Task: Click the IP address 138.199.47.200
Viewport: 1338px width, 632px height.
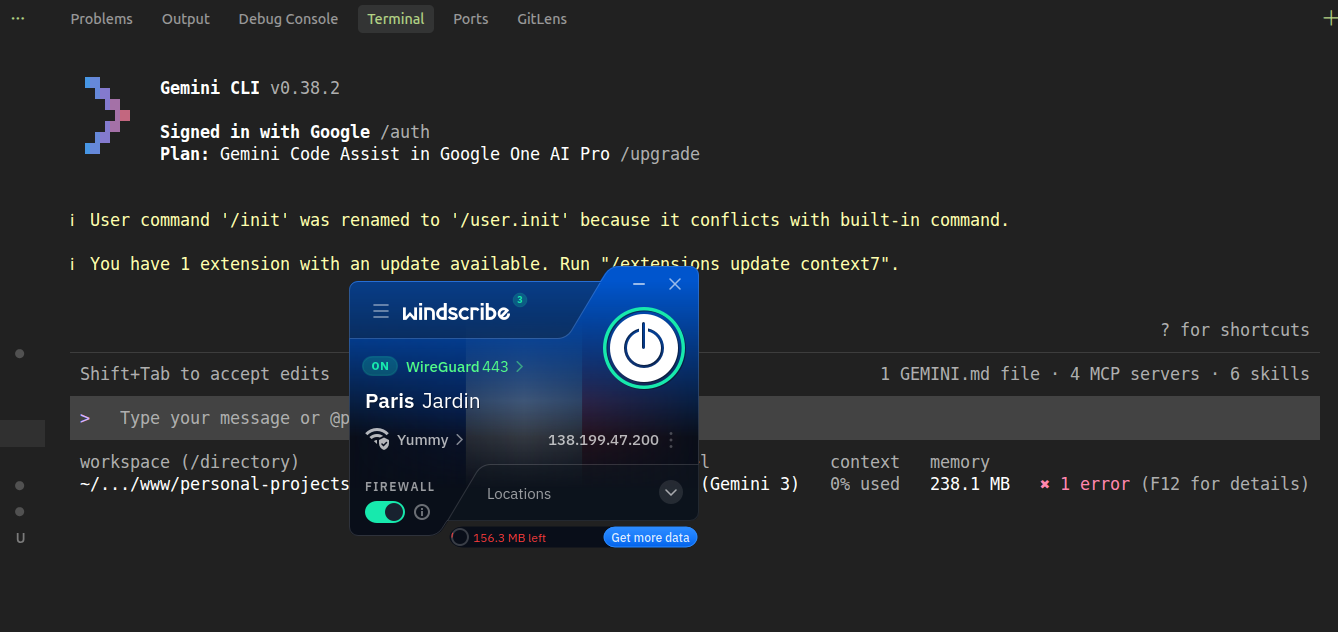Action: 603,439
